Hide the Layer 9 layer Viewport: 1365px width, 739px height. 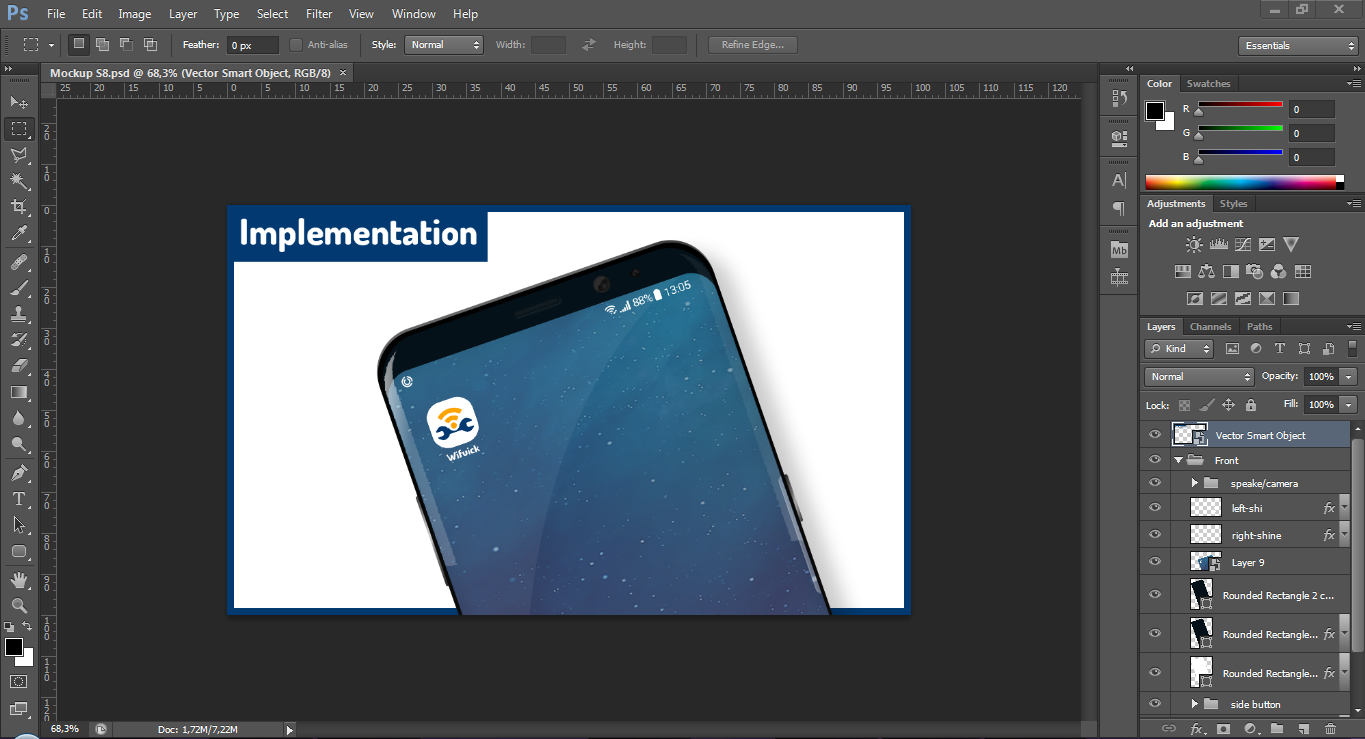click(x=1155, y=562)
